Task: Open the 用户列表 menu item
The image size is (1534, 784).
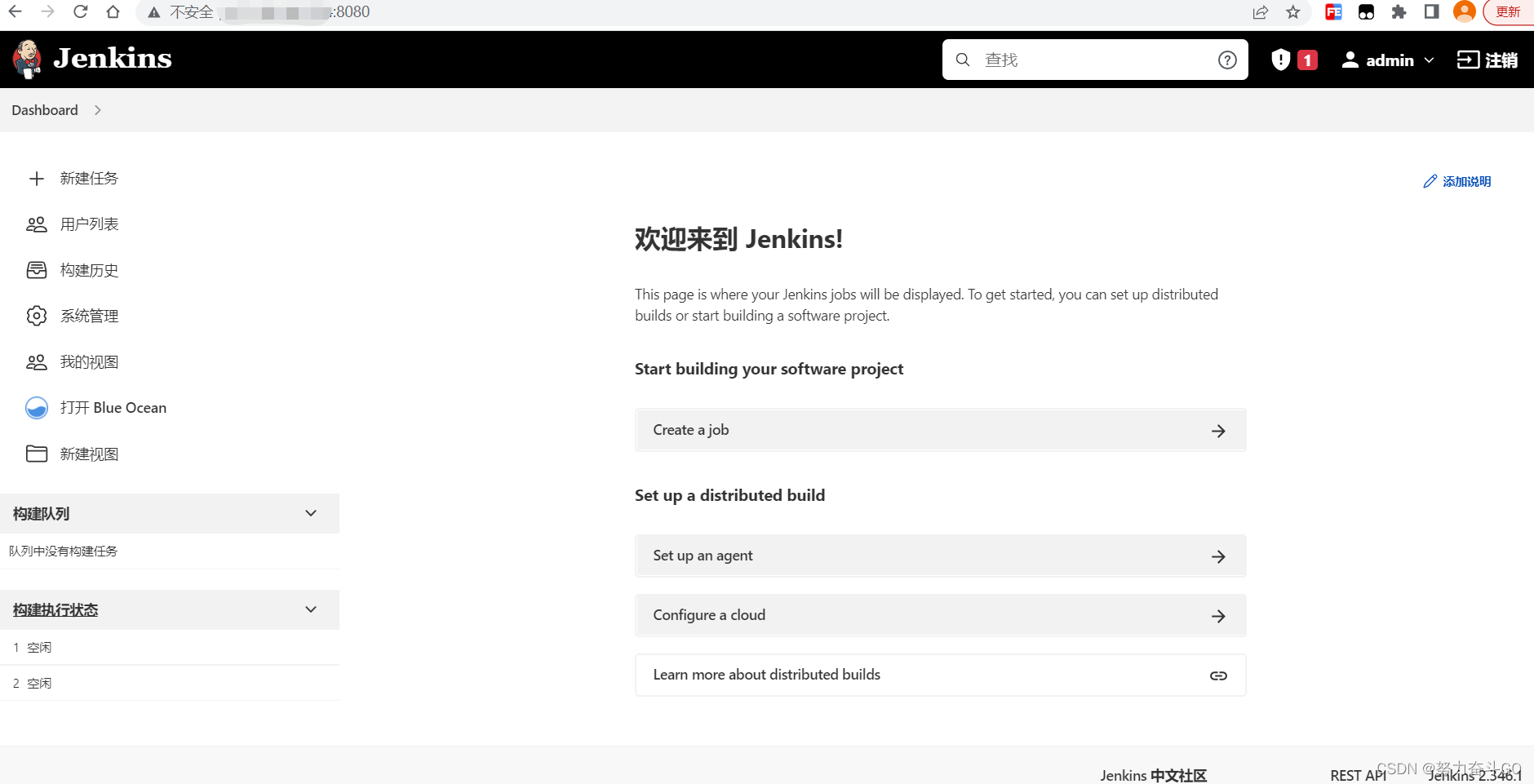Action: click(89, 224)
